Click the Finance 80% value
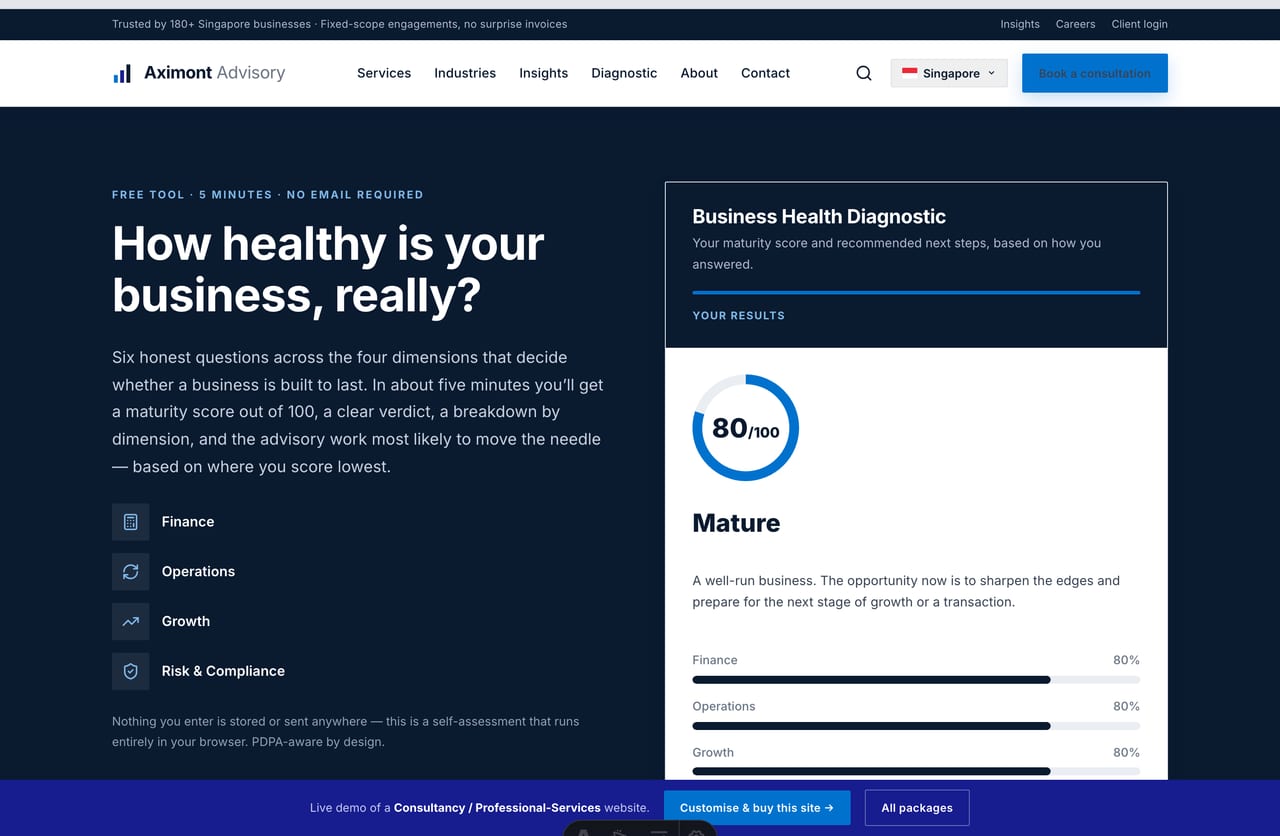Image resolution: width=1280 pixels, height=836 pixels. [x=1126, y=660]
